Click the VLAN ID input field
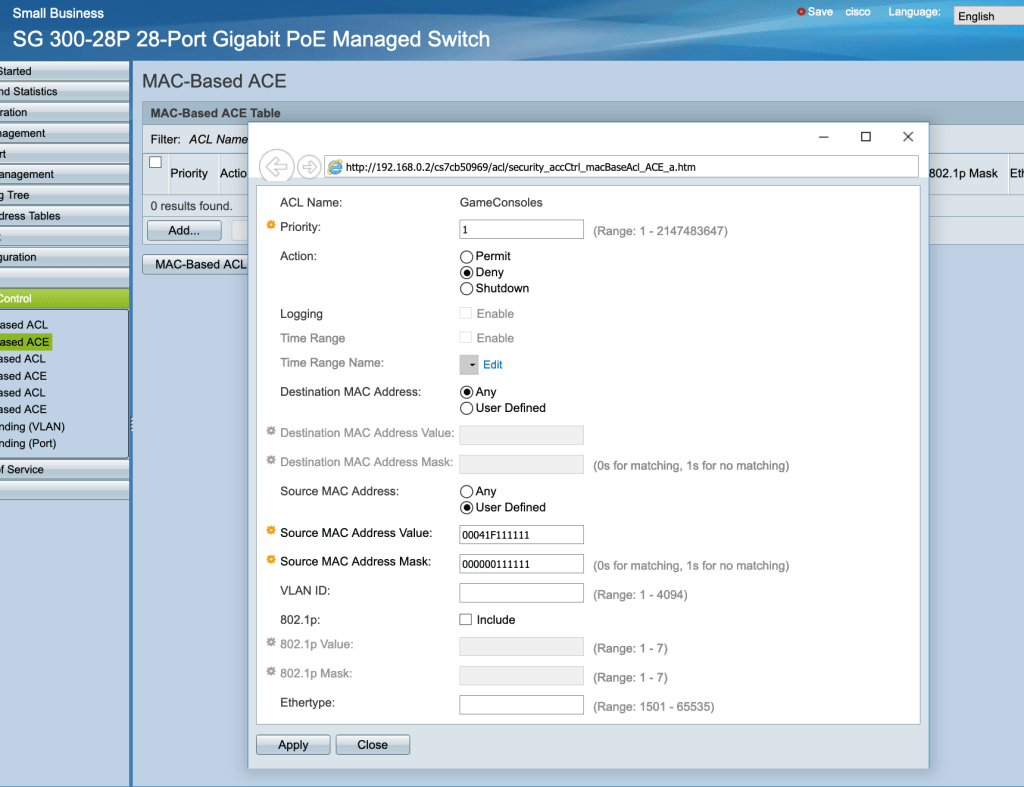The height and width of the screenshot is (787, 1024). (x=521, y=594)
